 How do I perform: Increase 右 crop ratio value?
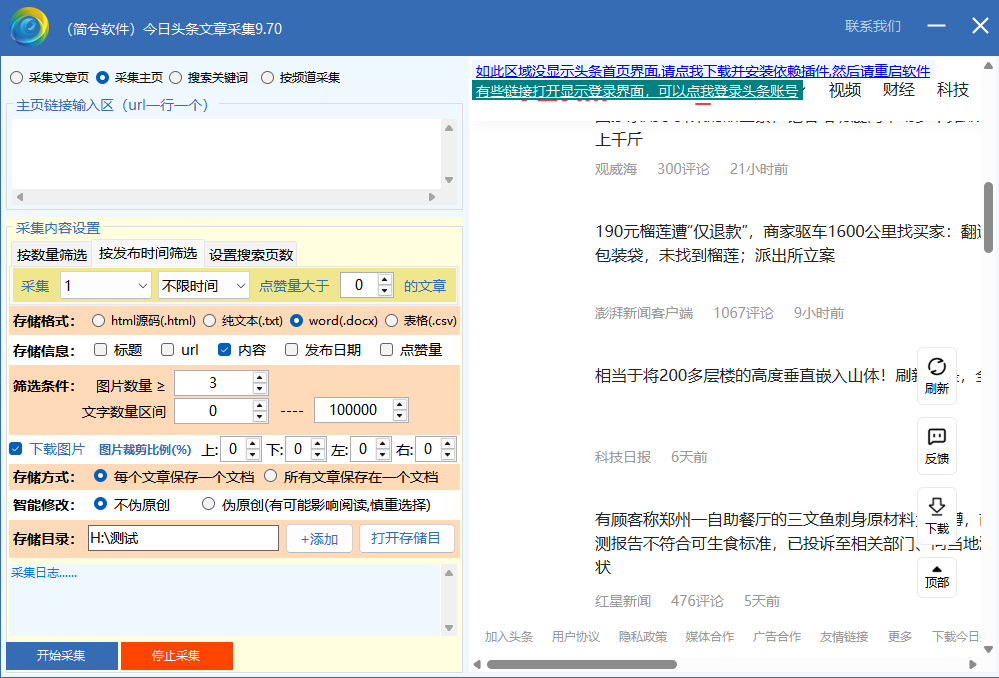tap(448, 444)
